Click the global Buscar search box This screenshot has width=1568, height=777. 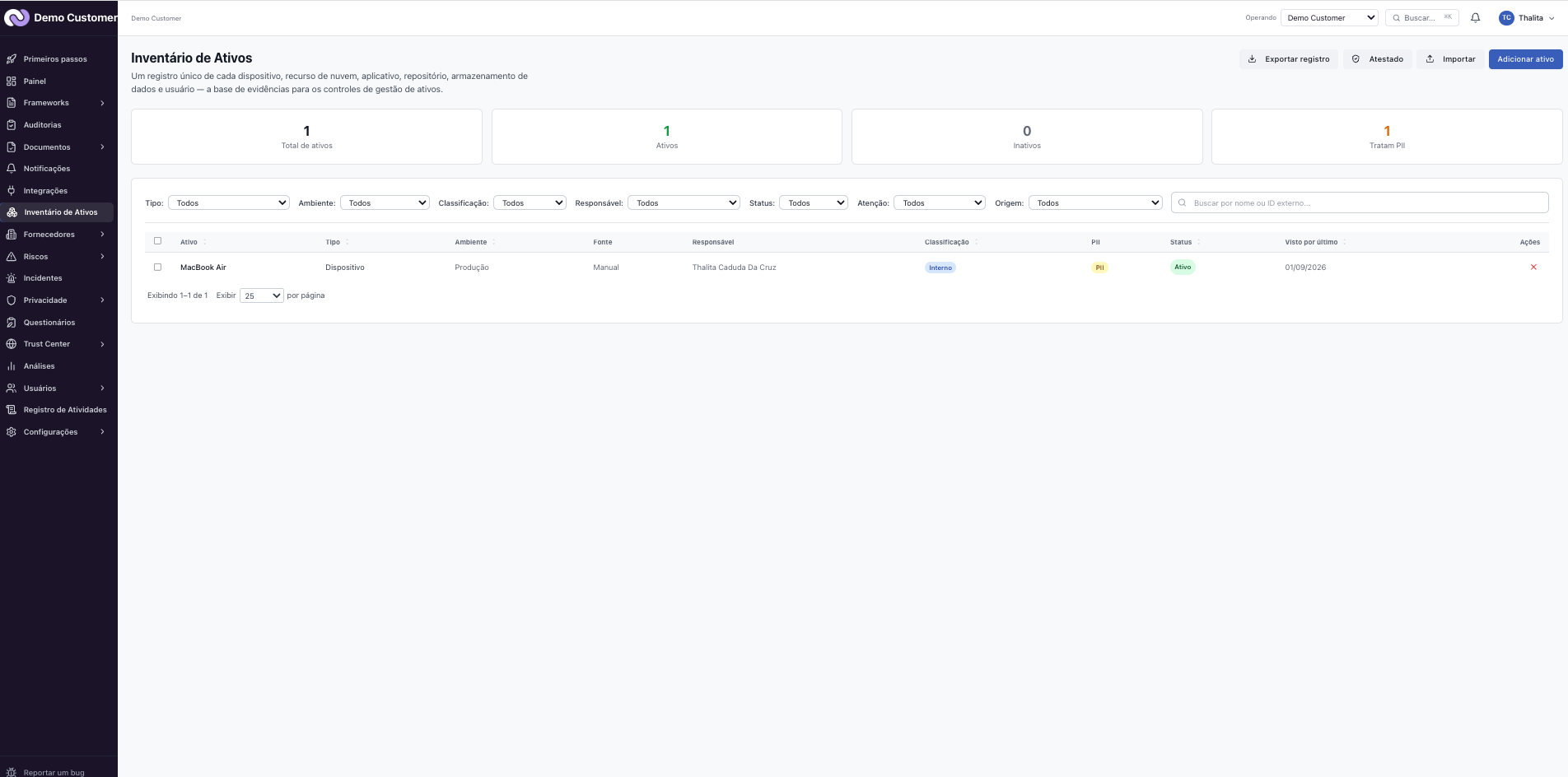[x=1422, y=17]
